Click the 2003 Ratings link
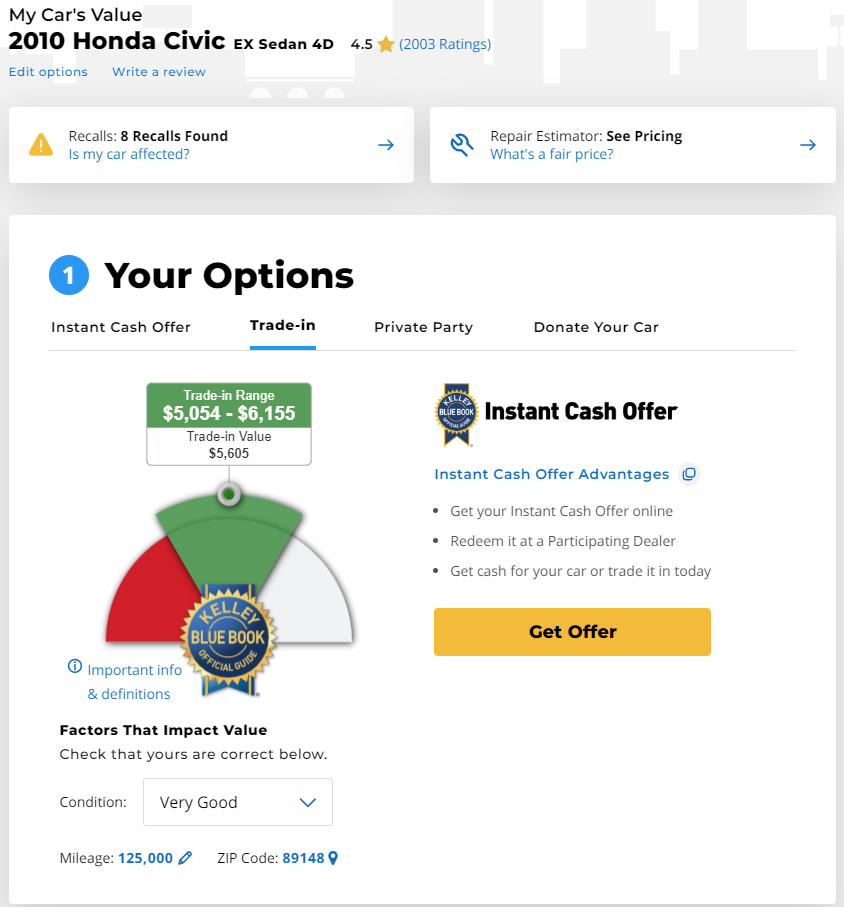The width and height of the screenshot is (844, 907). tap(445, 45)
